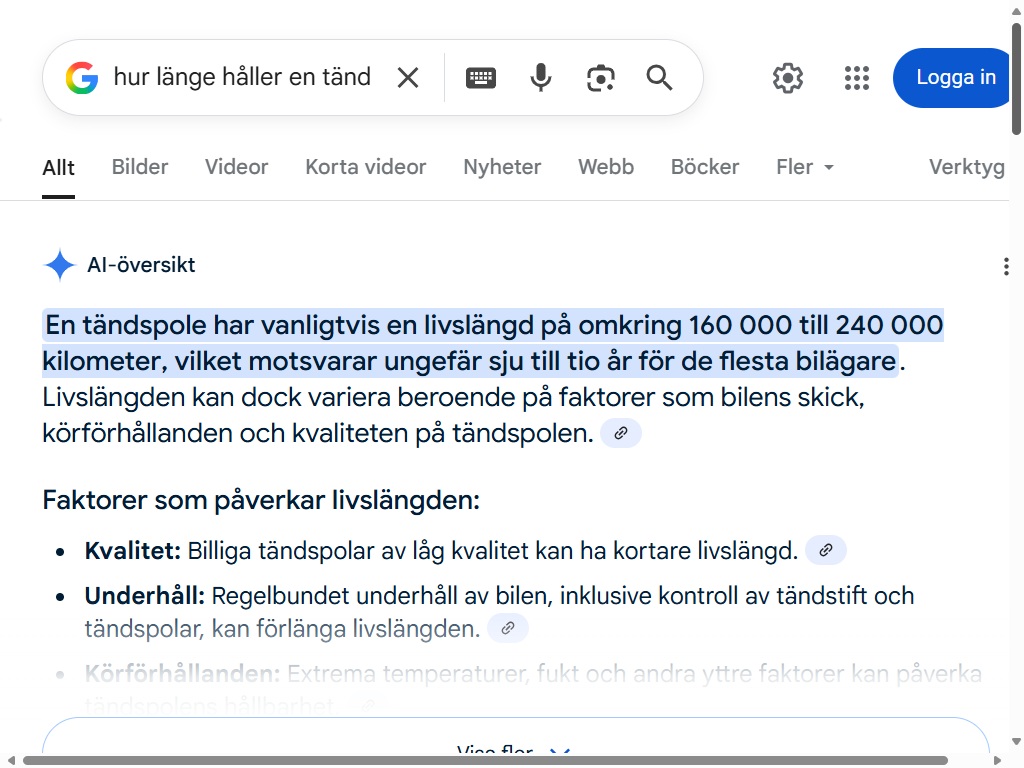This screenshot has width=1024, height=768.
Task: Click the vertical scrollbar thumb
Action: pos(1016,80)
